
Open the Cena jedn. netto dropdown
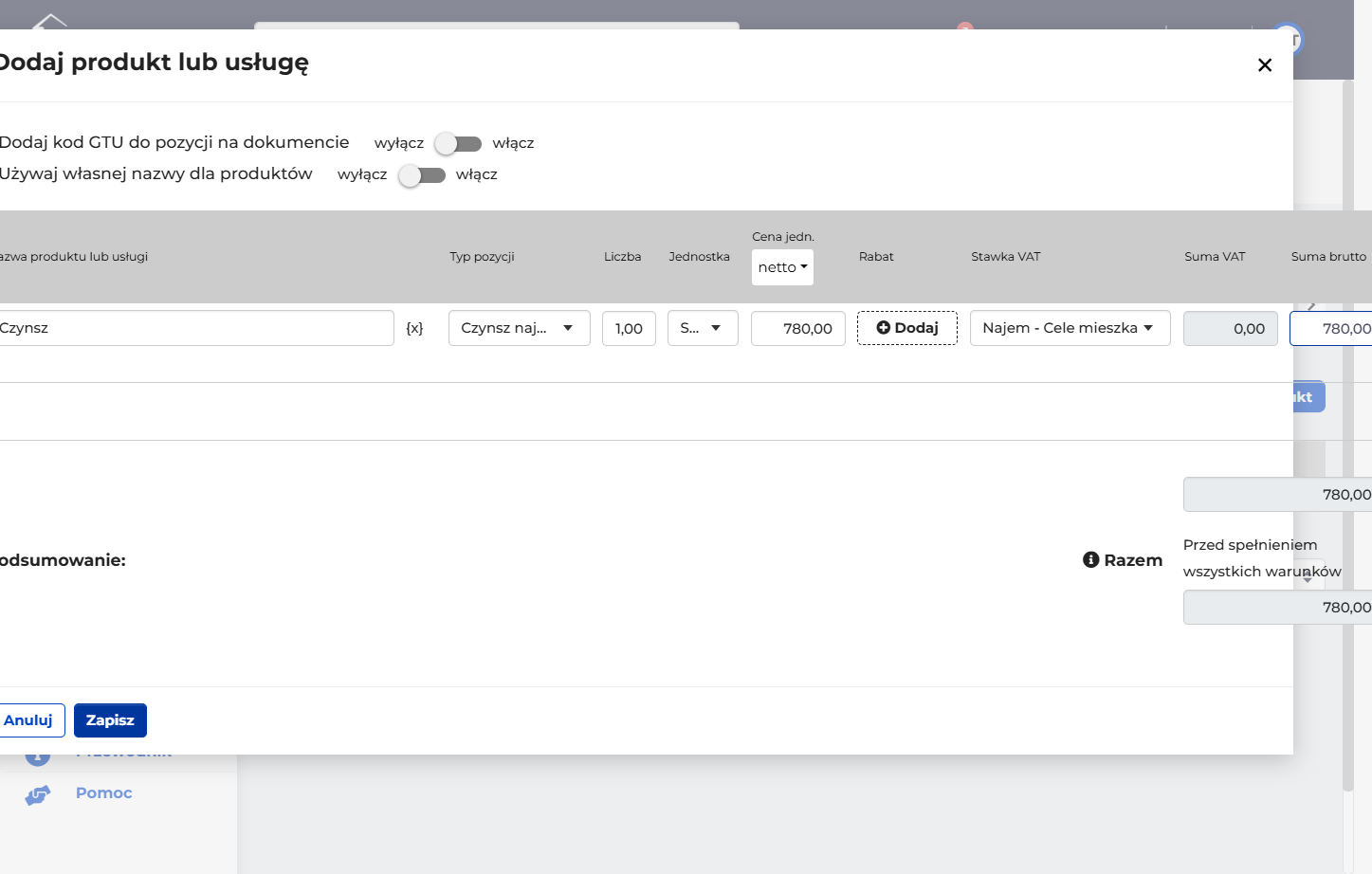[x=782, y=267]
